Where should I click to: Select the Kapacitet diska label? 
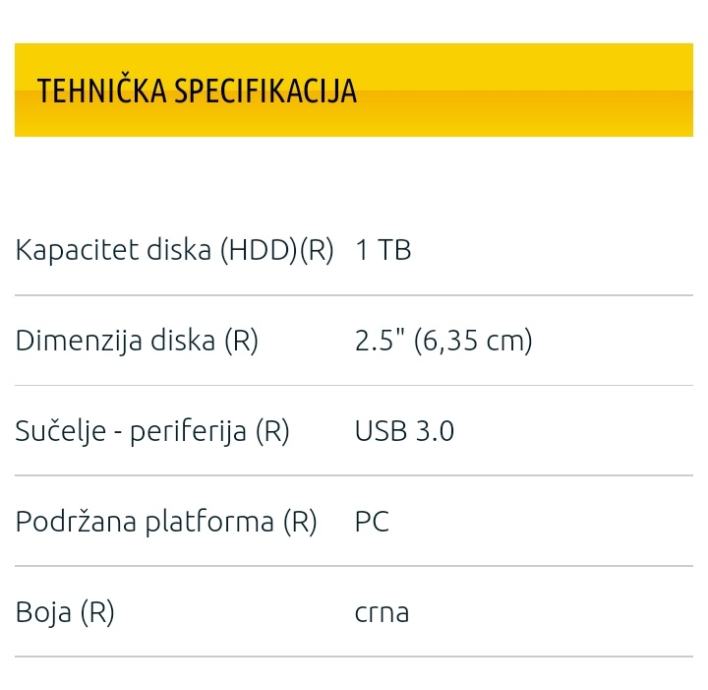115,250
